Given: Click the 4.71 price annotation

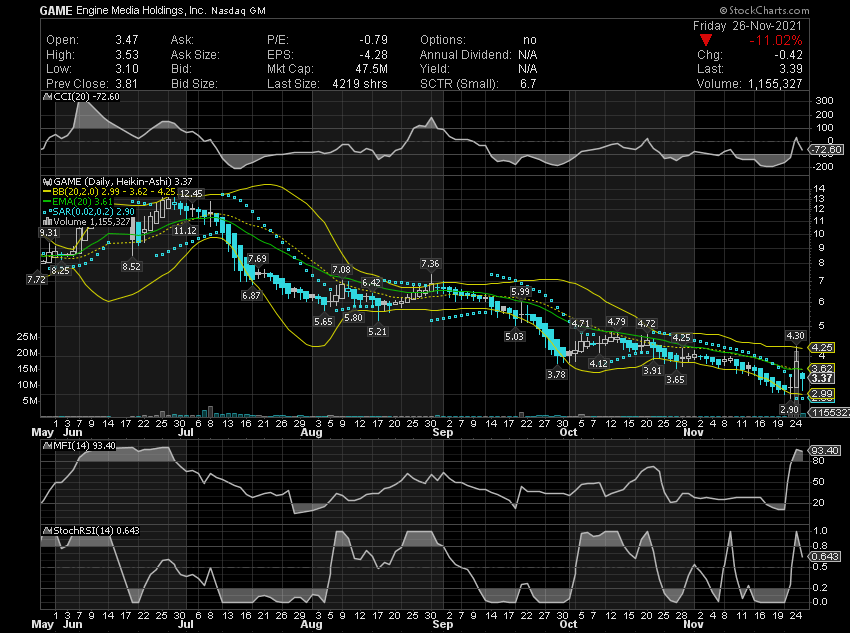Looking at the screenshot, I should 580,324.
